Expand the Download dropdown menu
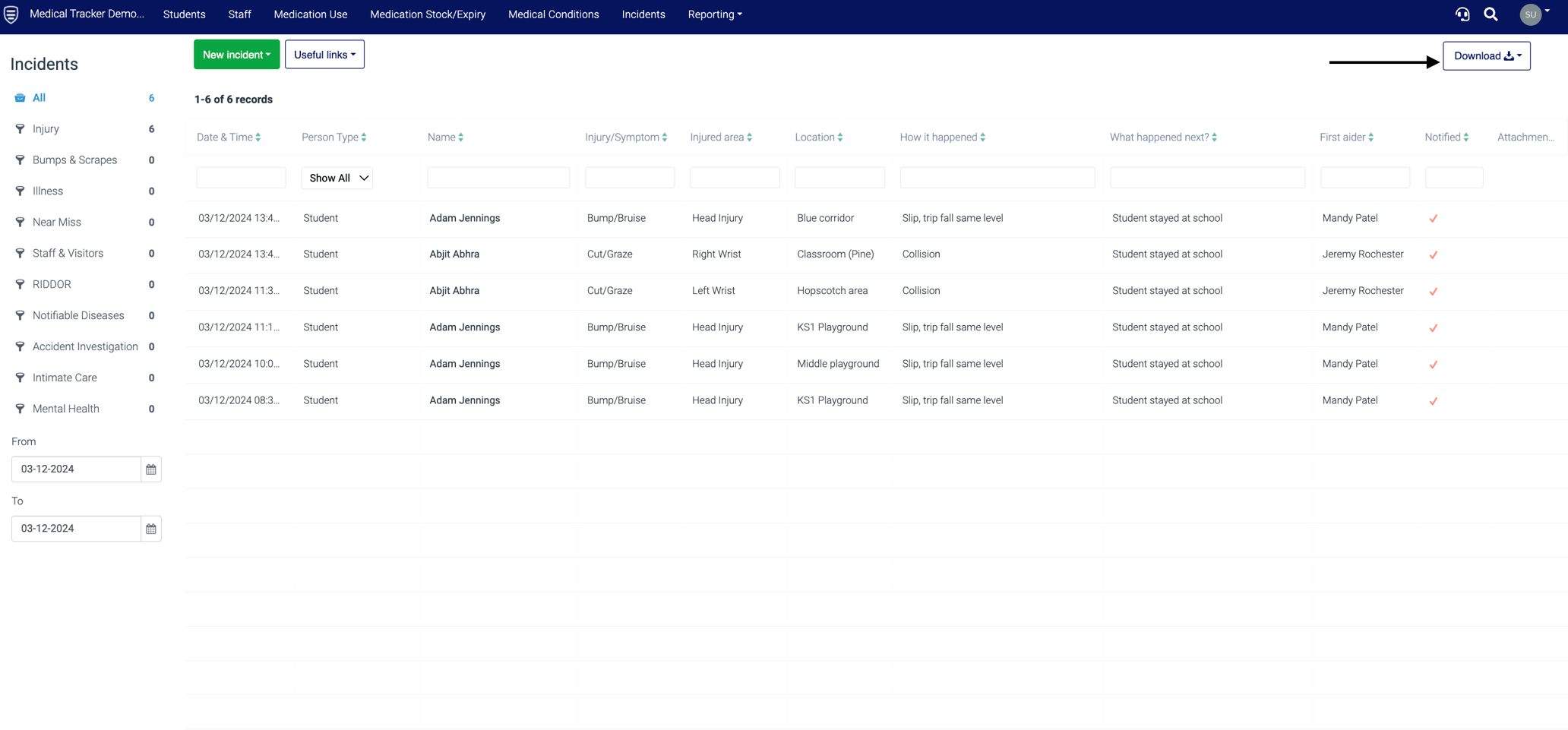 (x=1486, y=56)
